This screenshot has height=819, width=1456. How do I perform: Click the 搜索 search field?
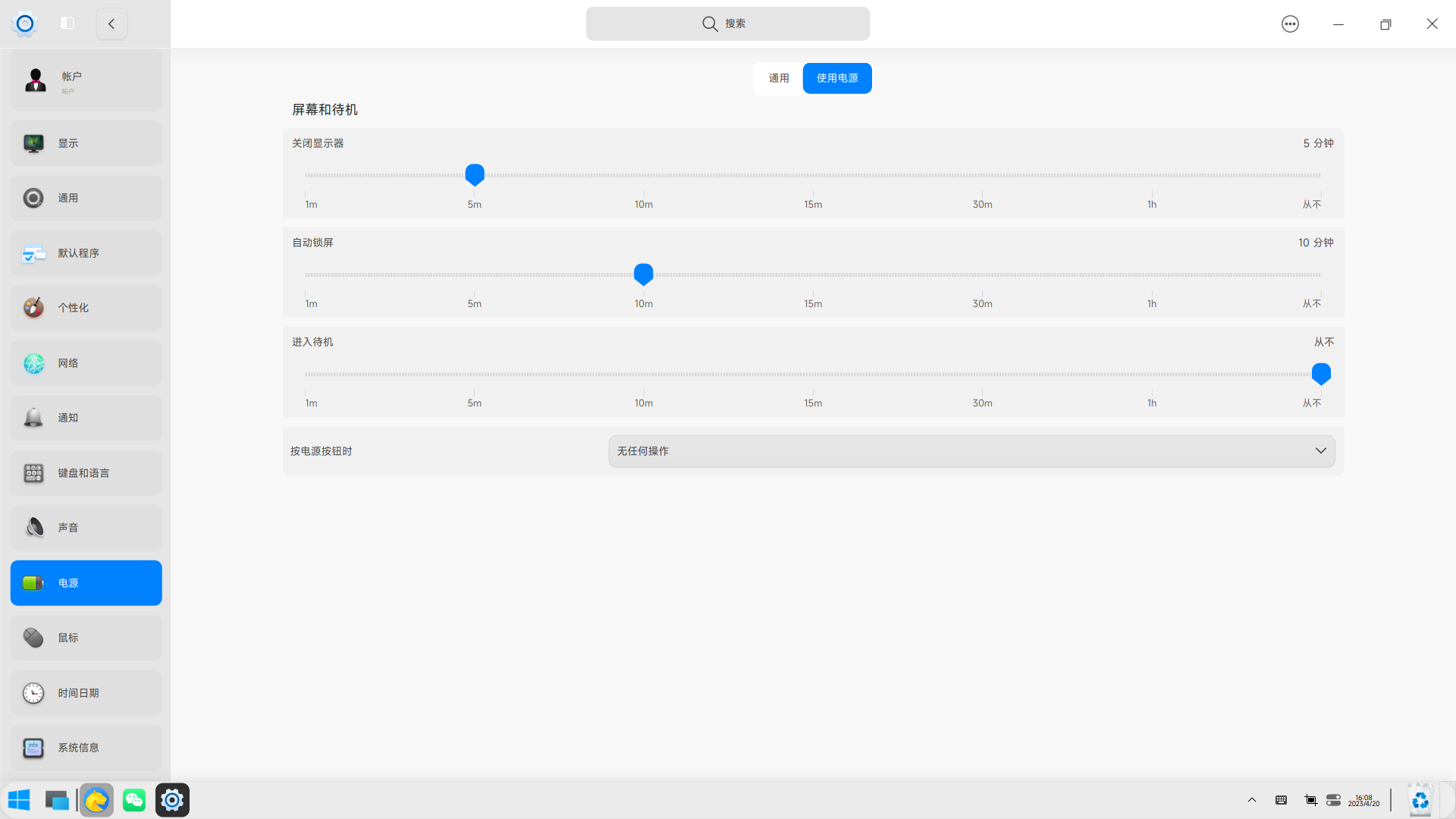(727, 24)
